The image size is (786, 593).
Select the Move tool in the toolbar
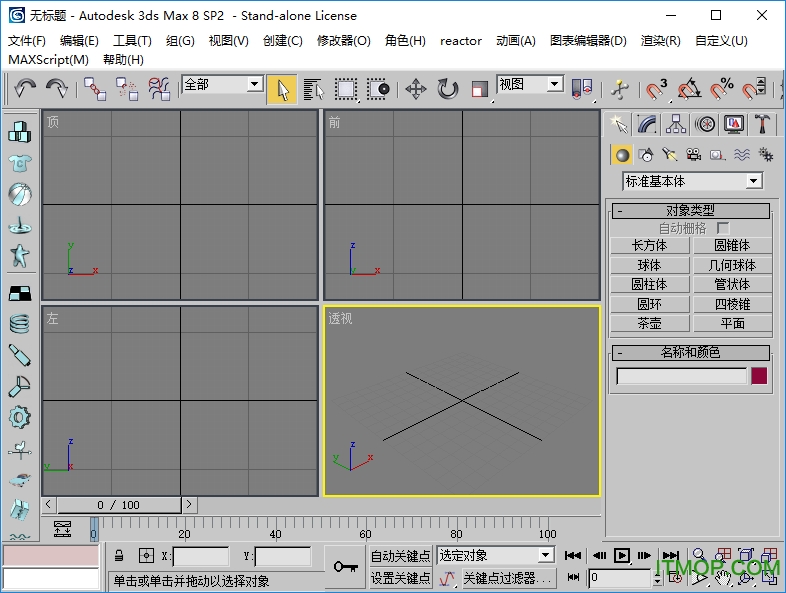click(x=416, y=89)
